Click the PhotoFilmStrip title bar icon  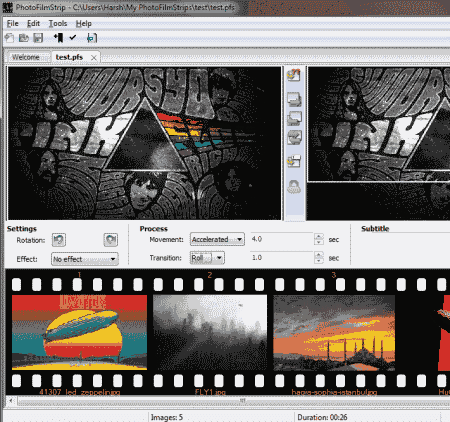[x=7, y=7]
